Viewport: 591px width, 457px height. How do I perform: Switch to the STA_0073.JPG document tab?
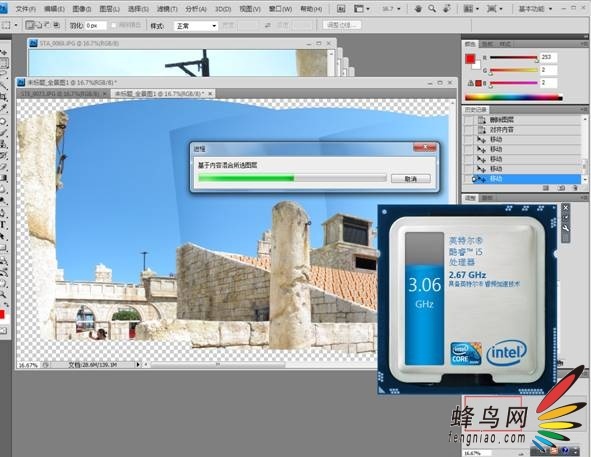pyautogui.click(x=63, y=93)
